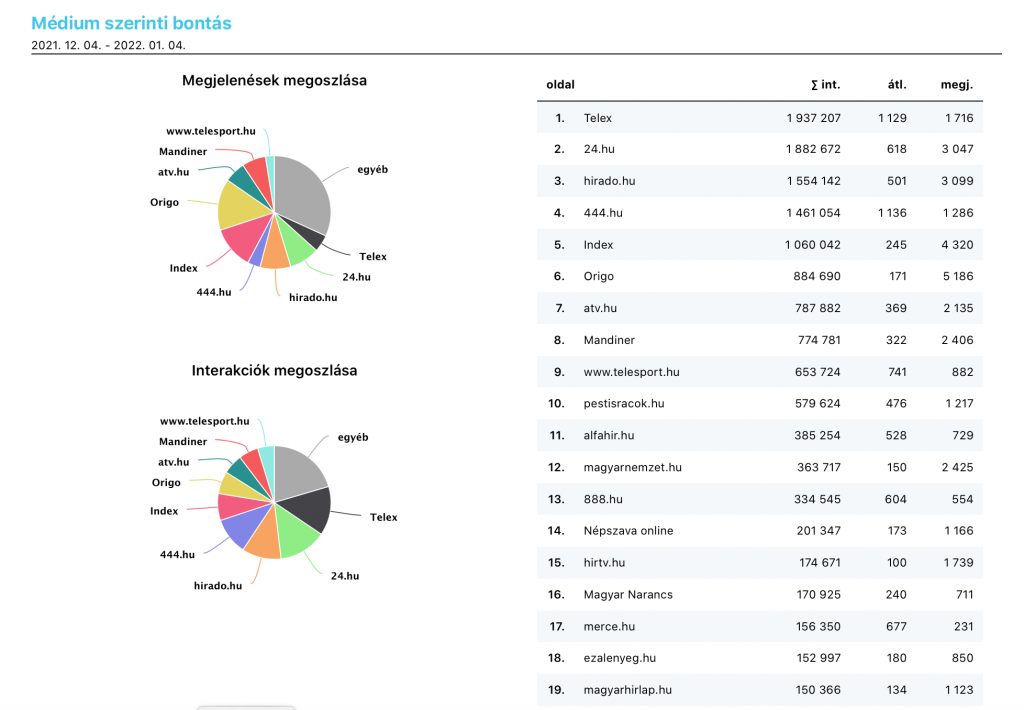Click the átl. column header

click(x=897, y=84)
